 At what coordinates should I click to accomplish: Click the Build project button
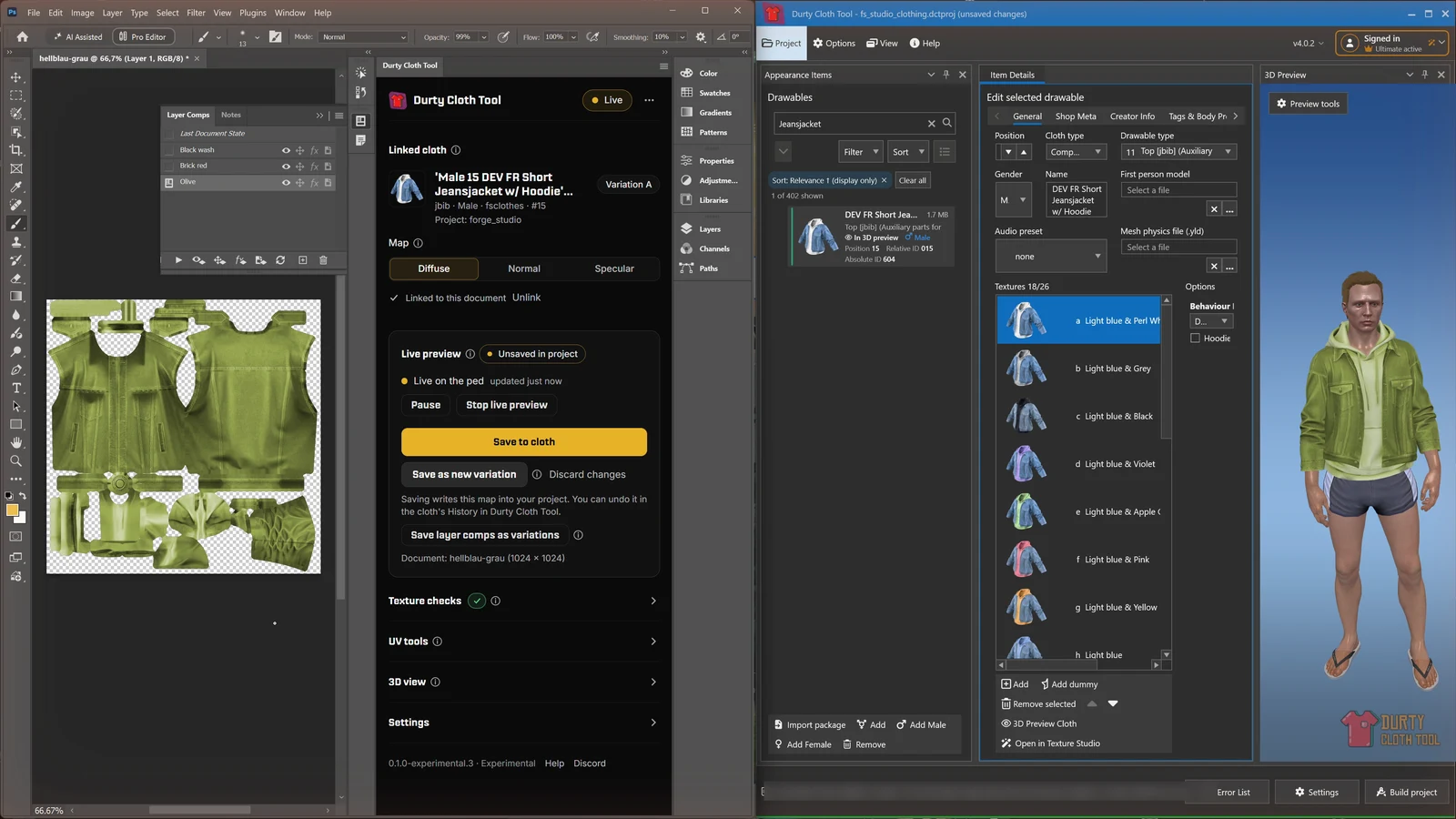pos(1406,793)
